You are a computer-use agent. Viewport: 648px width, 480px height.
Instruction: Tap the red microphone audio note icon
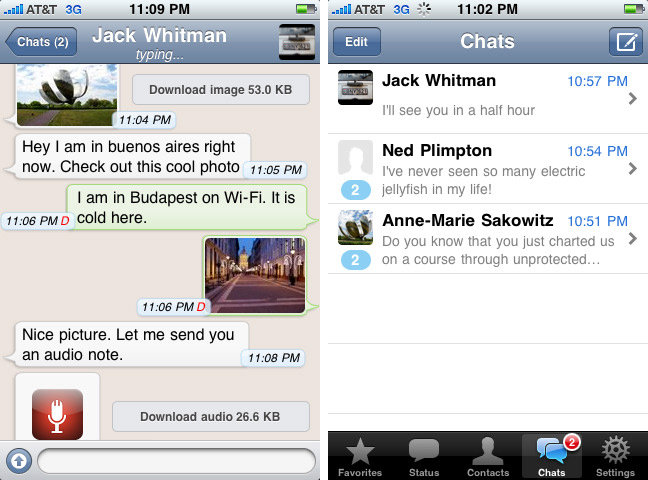[57, 414]
